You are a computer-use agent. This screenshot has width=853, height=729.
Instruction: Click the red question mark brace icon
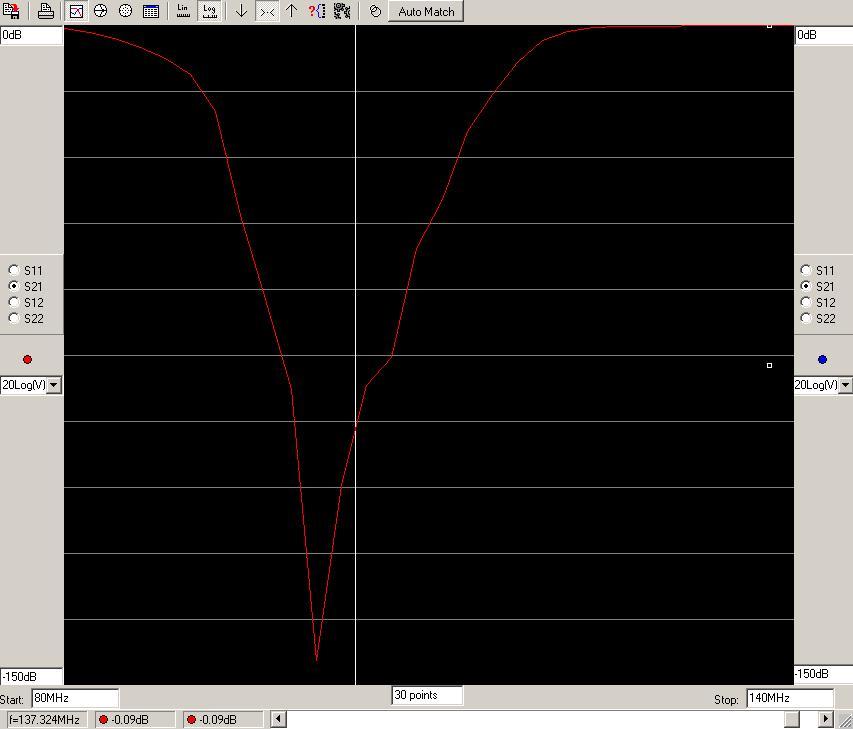[x=316, y=11]
